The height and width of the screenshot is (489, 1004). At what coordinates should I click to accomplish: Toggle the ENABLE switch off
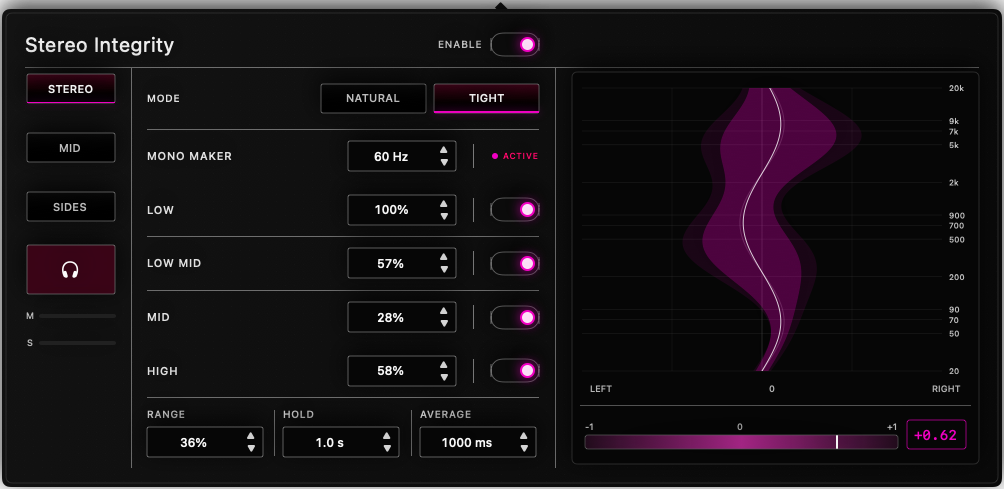tap(515, 45)
